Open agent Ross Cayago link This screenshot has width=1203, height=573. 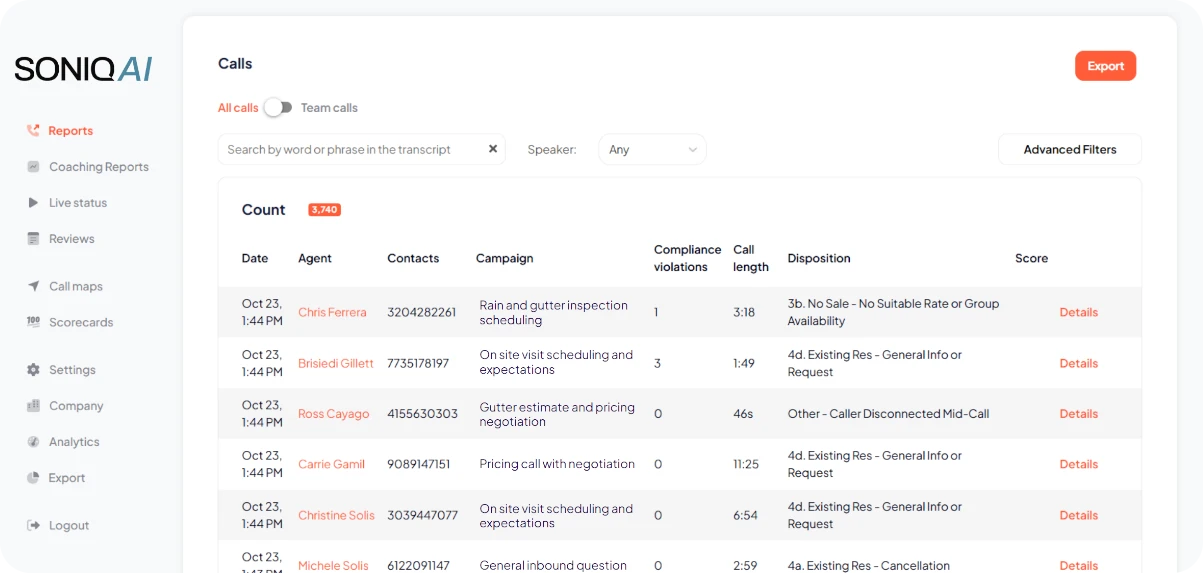coord(333,413)
